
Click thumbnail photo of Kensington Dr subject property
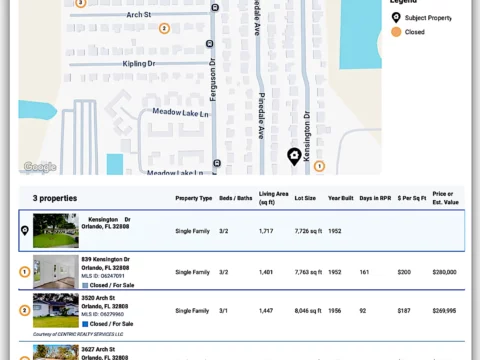56,231
